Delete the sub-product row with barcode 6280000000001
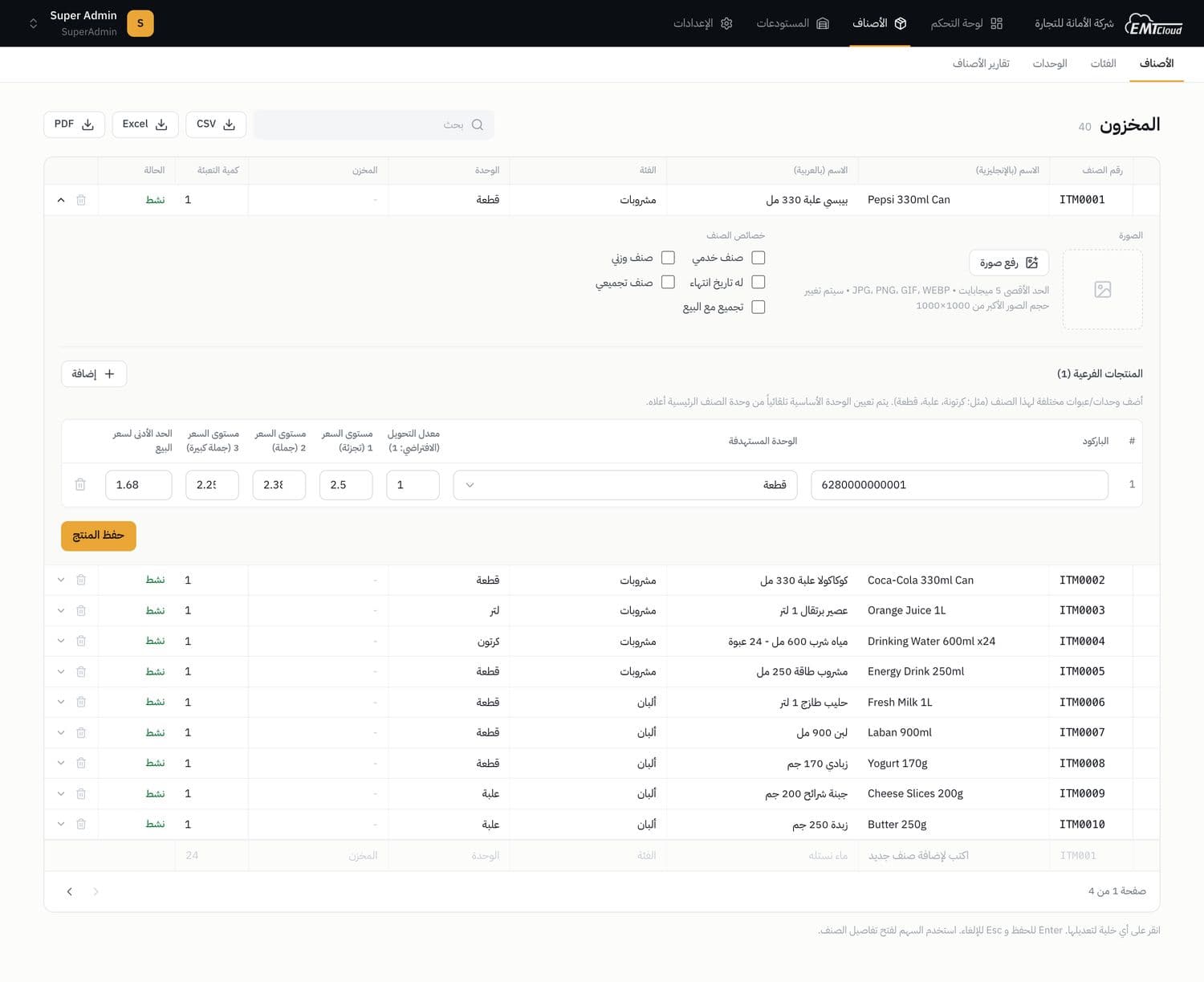This screenshot has height=982, width=1204. click(80, 484)
